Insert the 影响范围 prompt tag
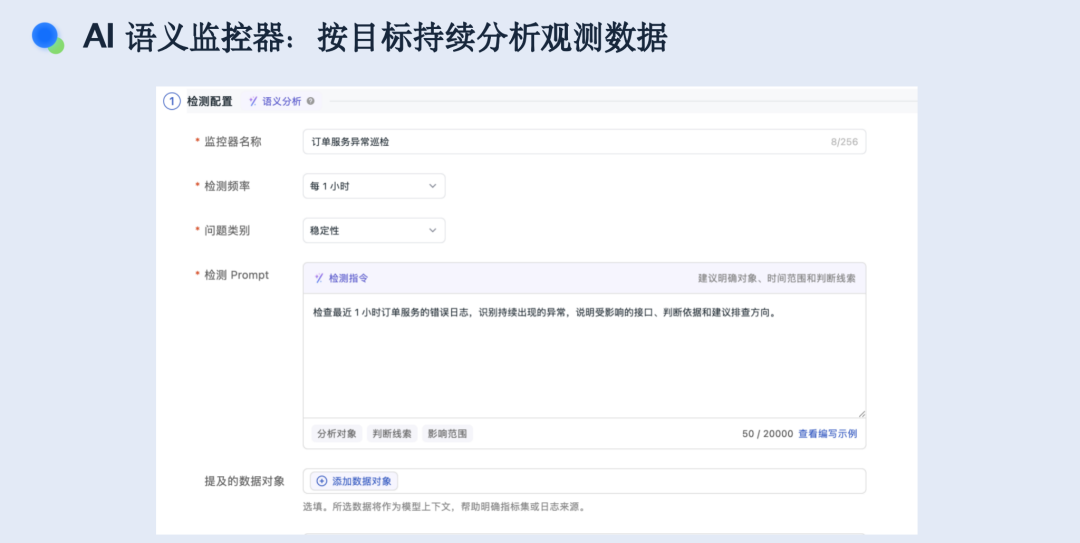This screenshot has width=1080, height=543. tap(447, 433)
